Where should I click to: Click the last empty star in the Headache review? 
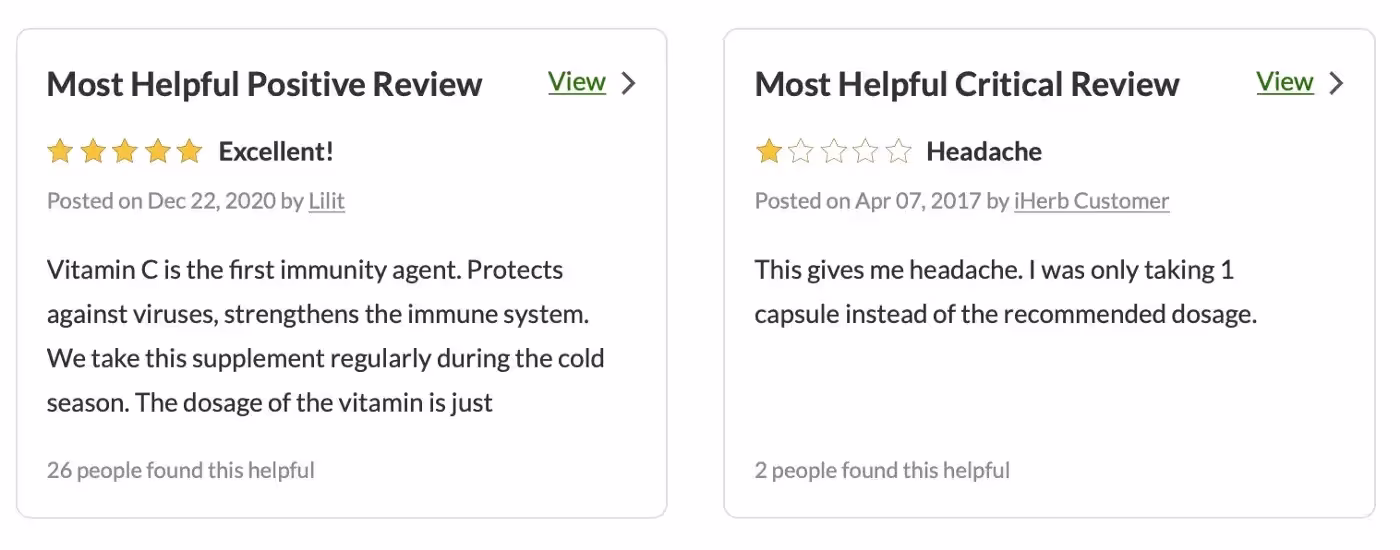click(x=899, y=152)
